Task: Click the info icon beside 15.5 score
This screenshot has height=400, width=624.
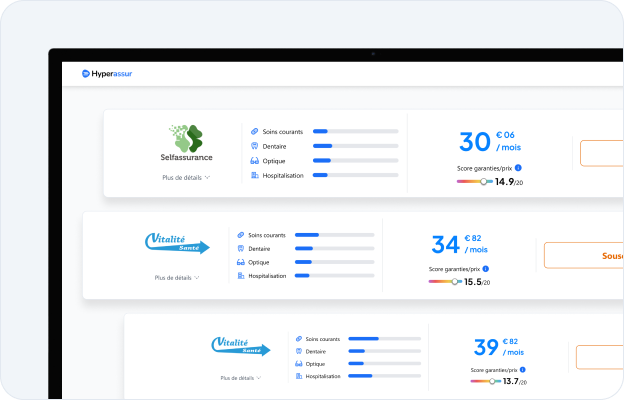Action: pyautogui.click(x=486, y=268)
